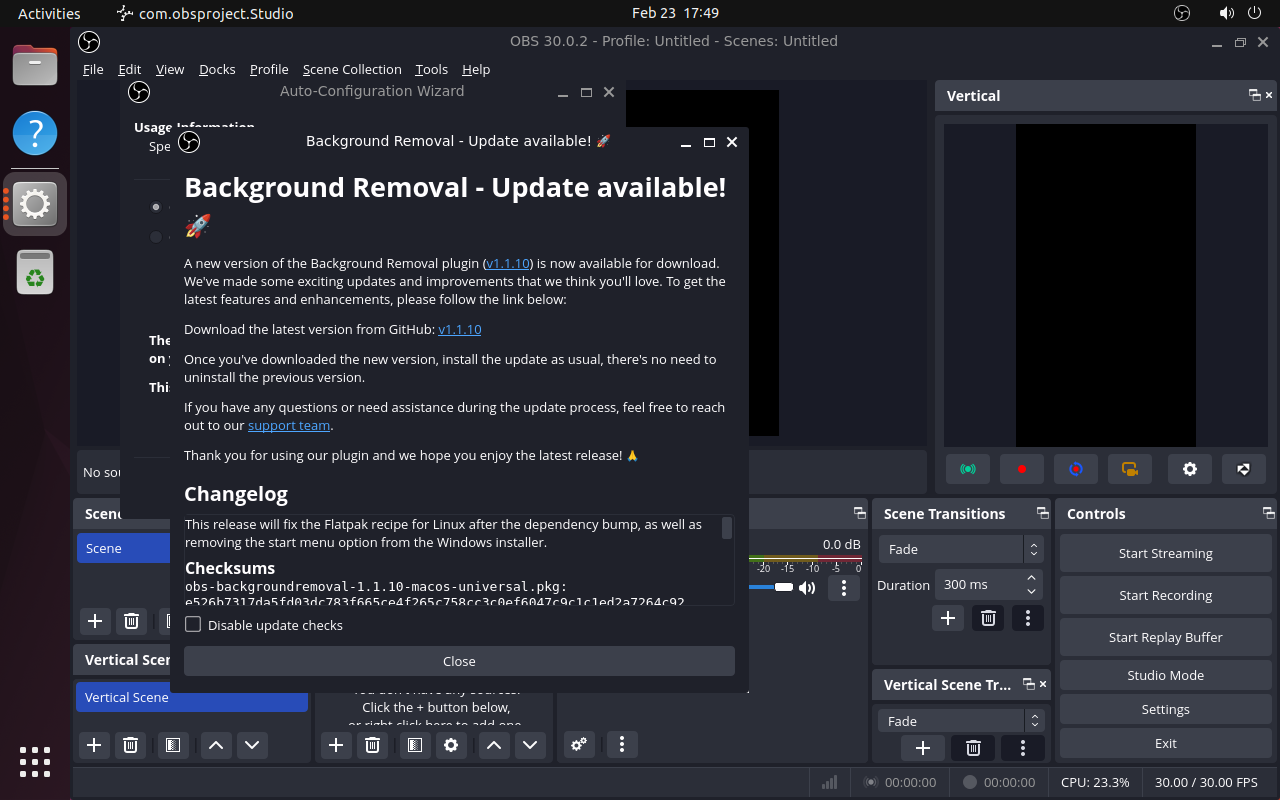Open transition properties dots in Scene Transitions
The height and width of the screenshot is (800, 1280).
coord(1028,619)
